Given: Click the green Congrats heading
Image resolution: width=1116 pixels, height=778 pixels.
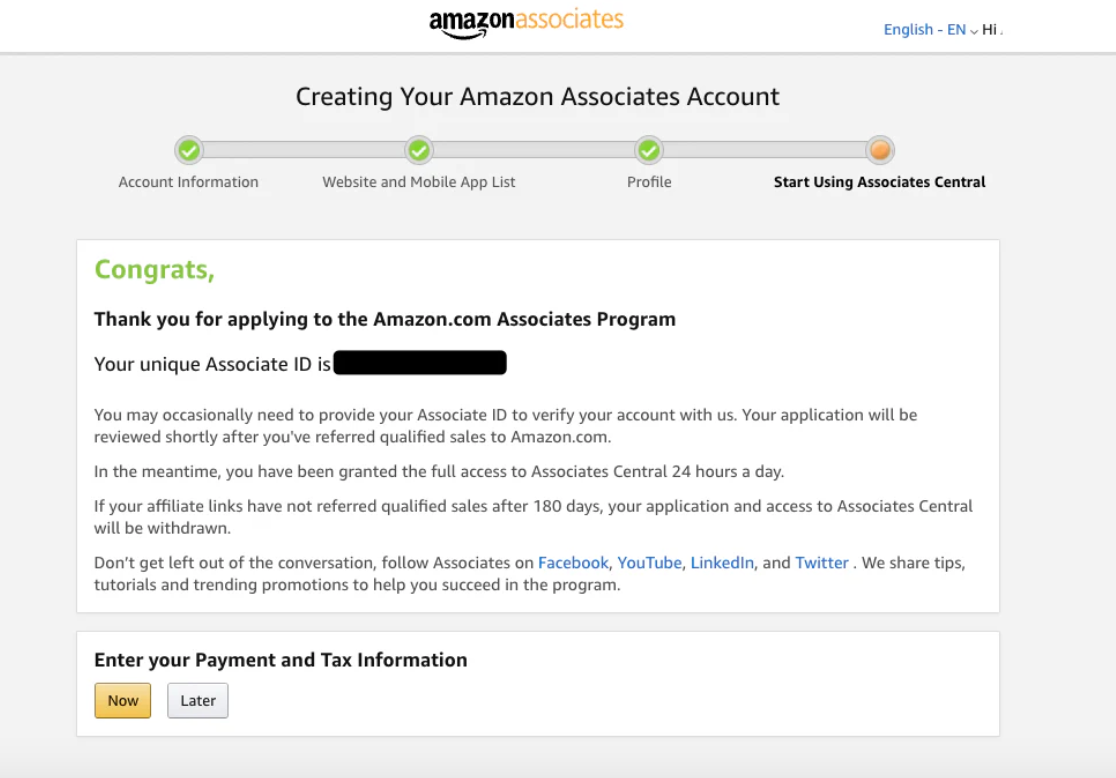Looking at the screenshot, I should tap(154, 270).
